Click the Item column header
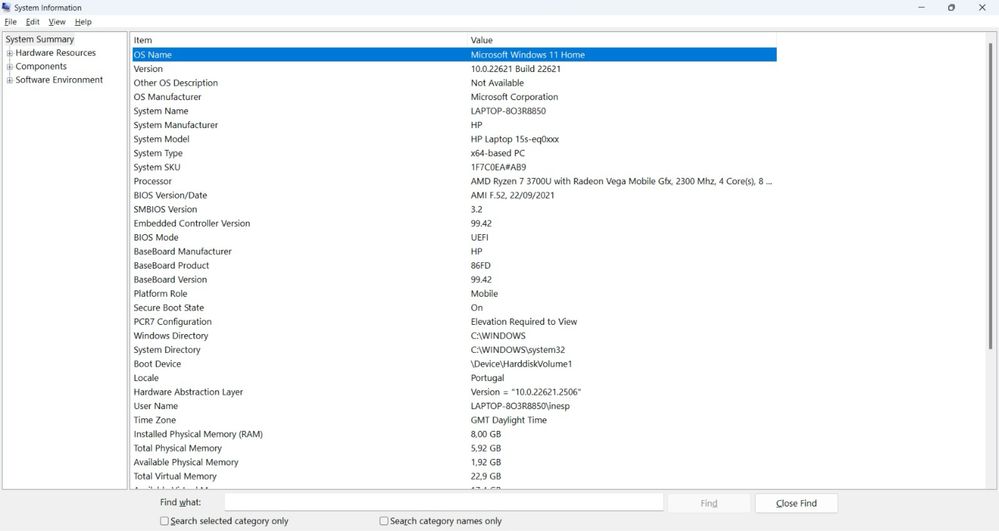Image resolution: width=999 pixels, height=531 pixels. (x=299, y=40)
